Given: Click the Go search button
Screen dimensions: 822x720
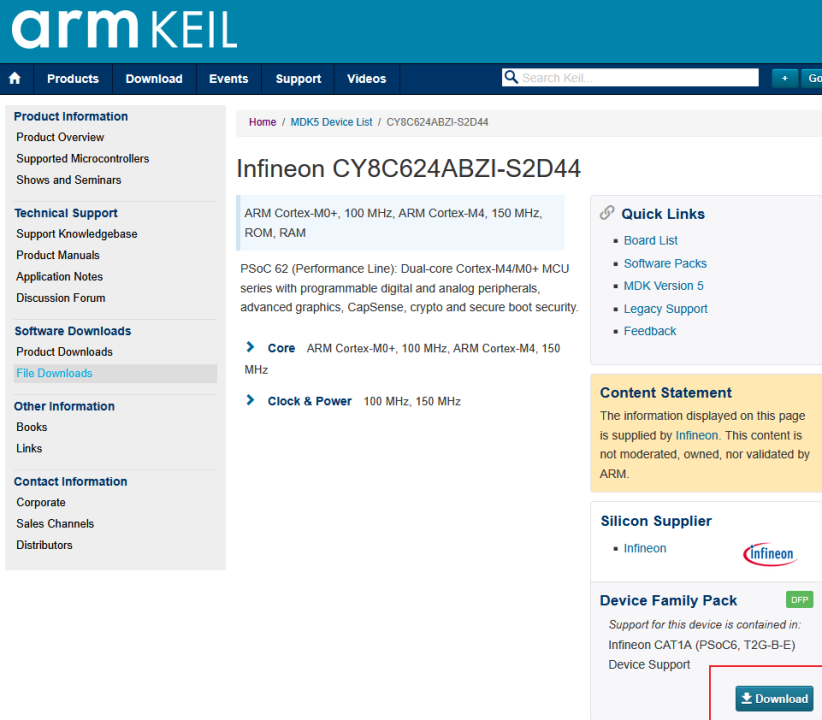Looking at the screenshot, I should pos(813,78).
